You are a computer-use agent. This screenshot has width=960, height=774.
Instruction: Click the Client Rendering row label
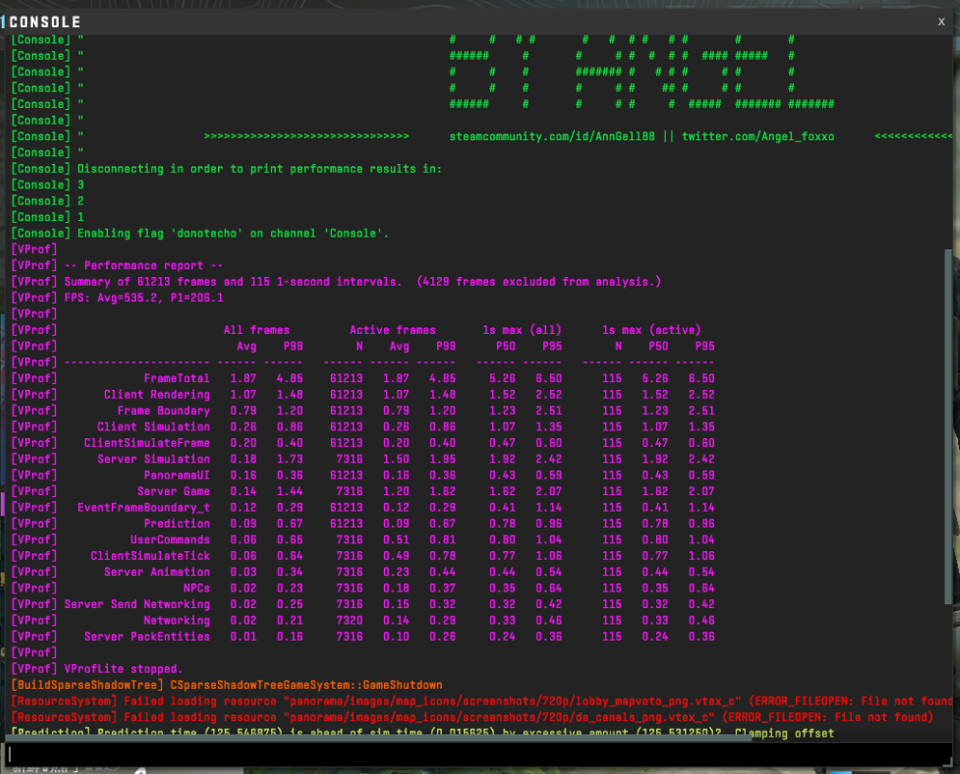pos(157,395)
